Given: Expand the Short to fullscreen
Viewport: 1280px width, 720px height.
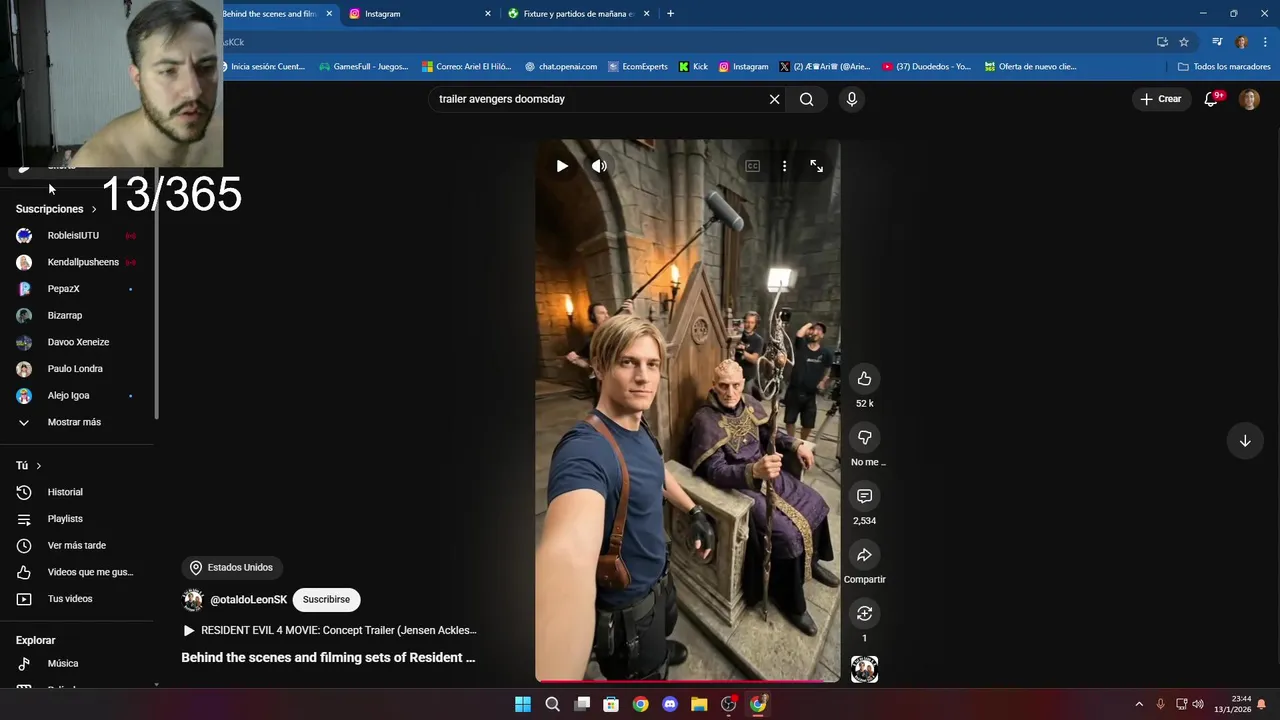Looking at the screenshot, I should (x=816, y=166).
